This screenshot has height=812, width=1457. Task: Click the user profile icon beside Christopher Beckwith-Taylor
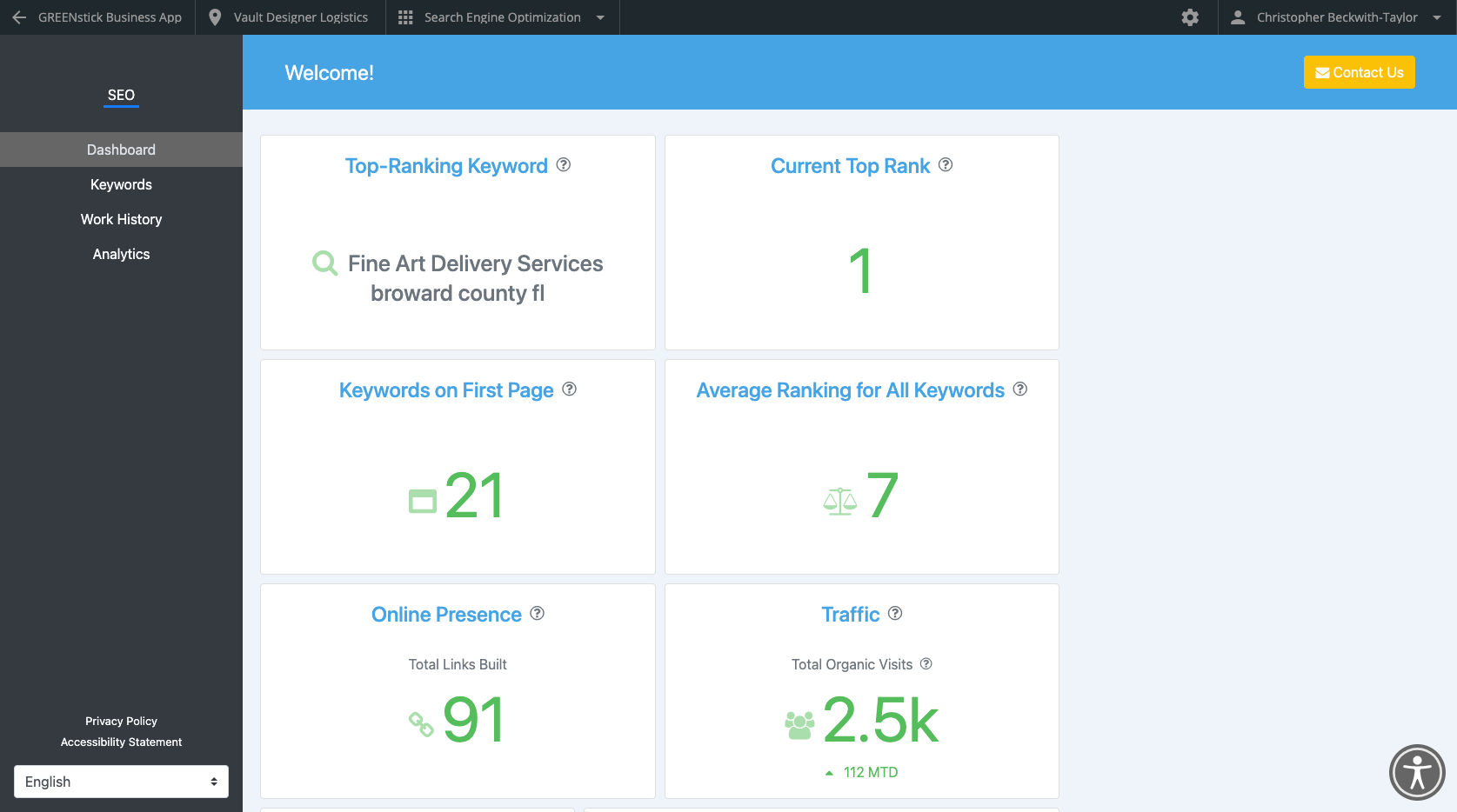(1237, 17)
